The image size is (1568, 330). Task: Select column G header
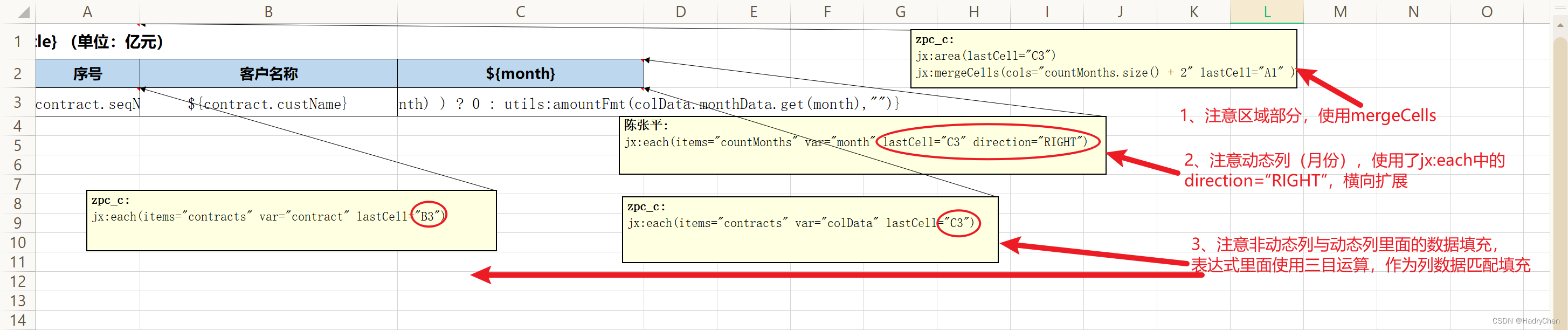tap(900, 11)
